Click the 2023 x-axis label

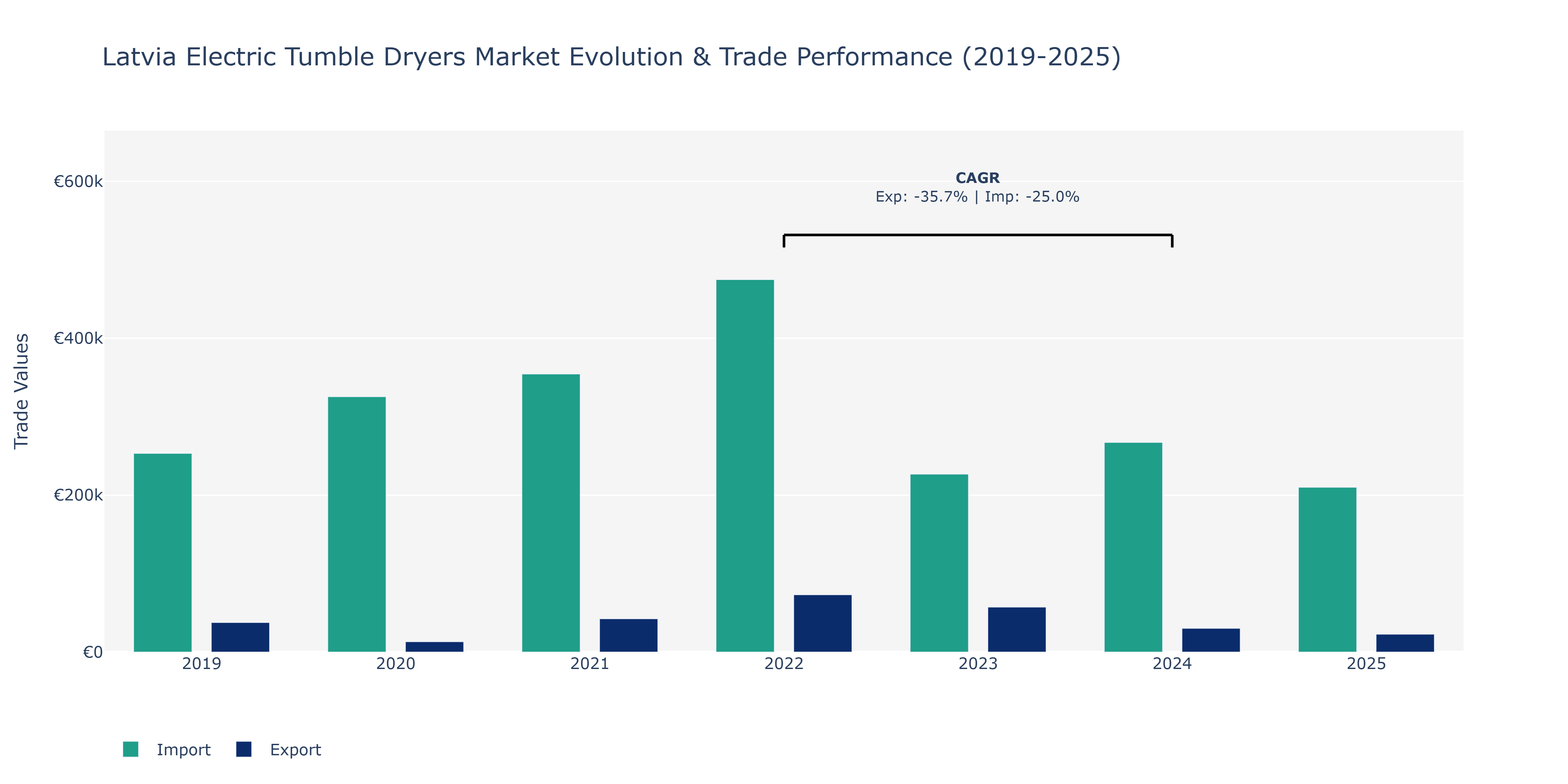coord(978,663)
